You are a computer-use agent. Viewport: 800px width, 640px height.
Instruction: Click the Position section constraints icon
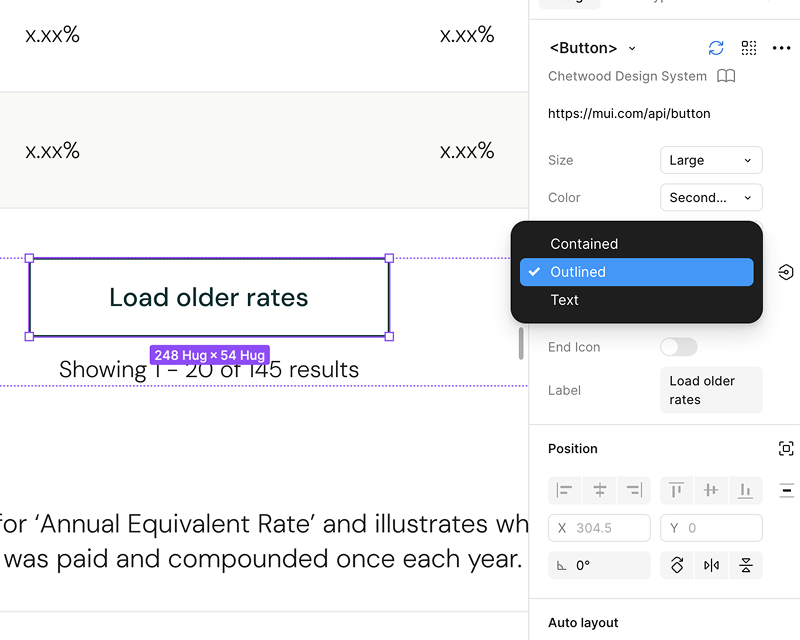(786, 449)
